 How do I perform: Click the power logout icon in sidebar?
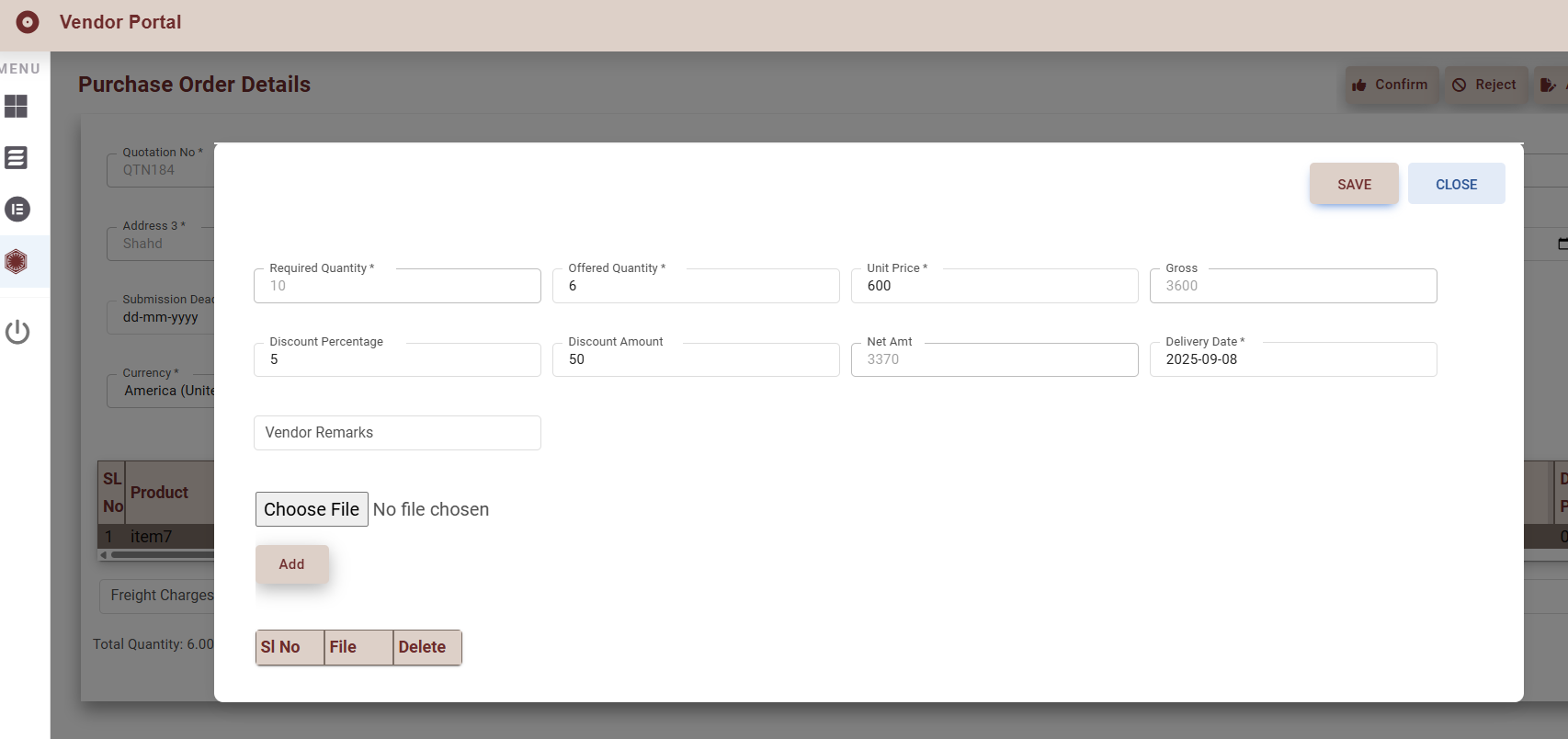[17, 332]
